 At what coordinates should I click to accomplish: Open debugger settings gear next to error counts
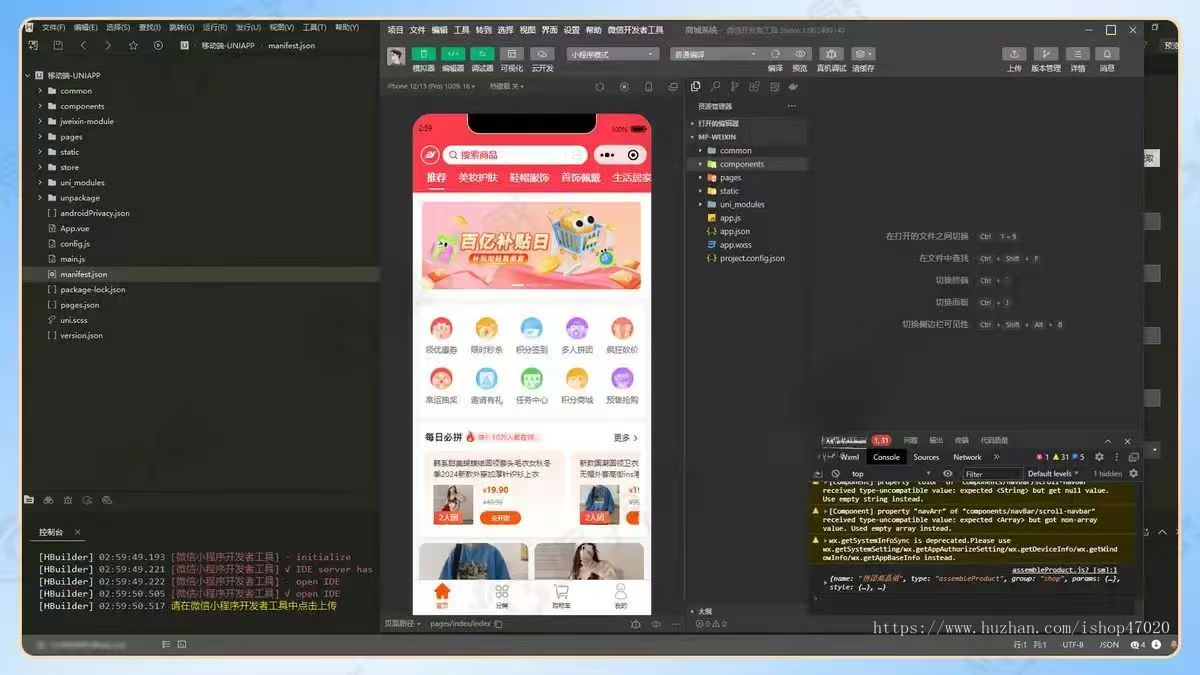[x=1099, y=457]
